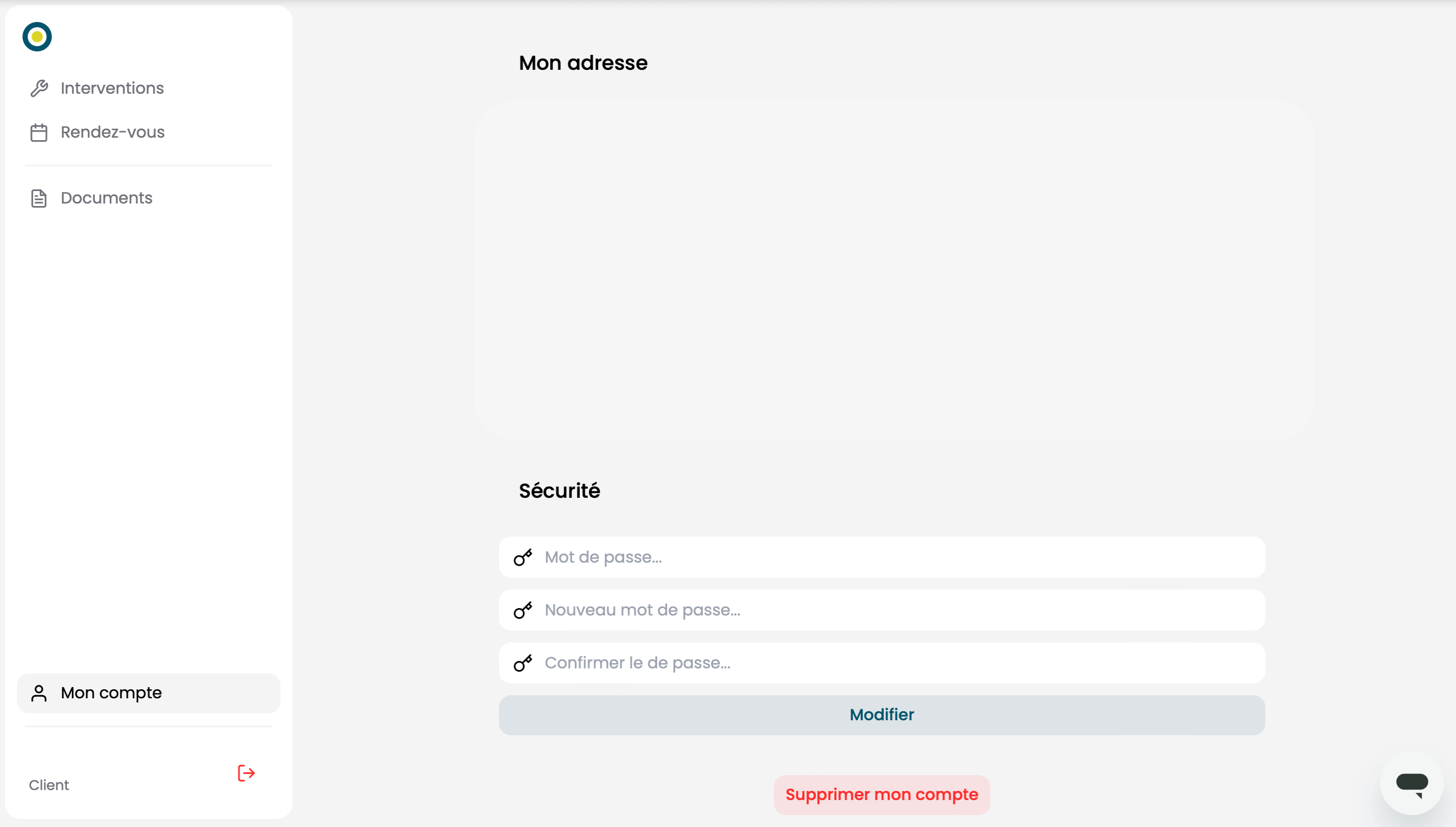Open the Interventions menu item
1456x827 pixels.
[x=149, y=89]
